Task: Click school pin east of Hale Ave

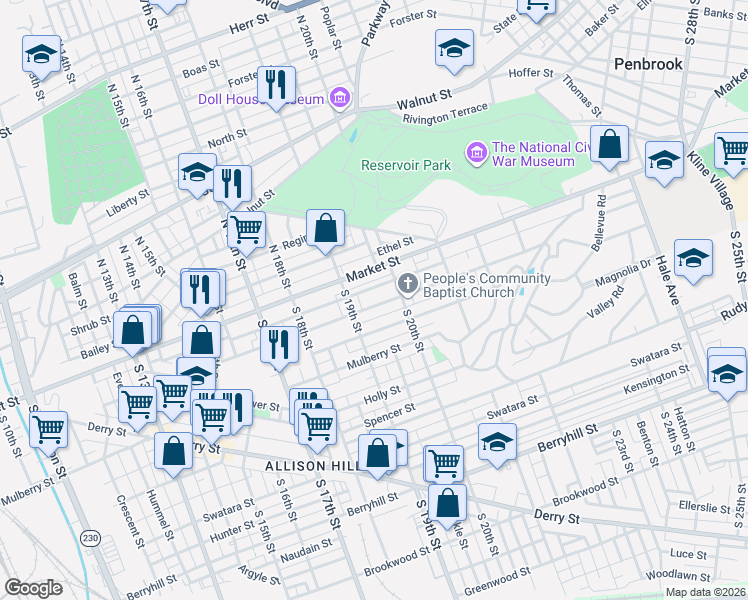Action: coord(694,262)
